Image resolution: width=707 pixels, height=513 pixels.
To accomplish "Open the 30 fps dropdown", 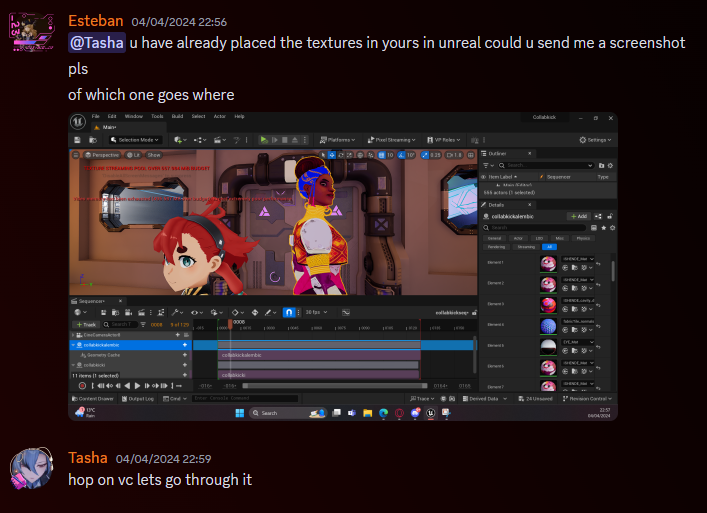I will [316, 312].
